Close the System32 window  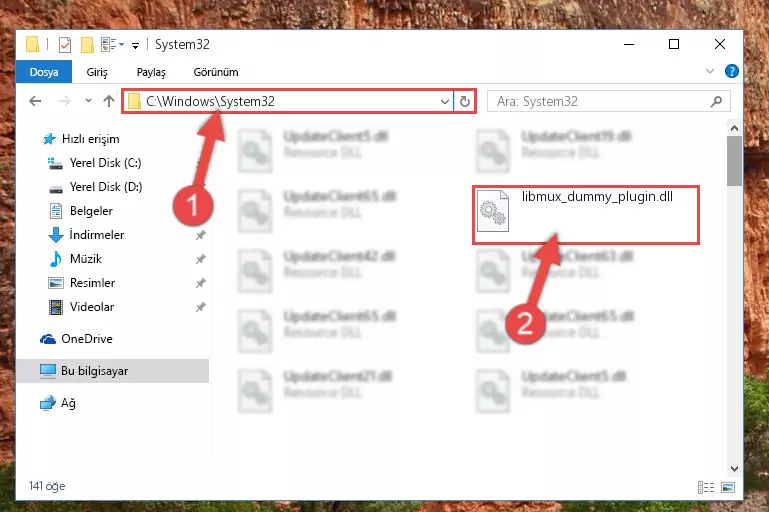click(x=719, y=45)
